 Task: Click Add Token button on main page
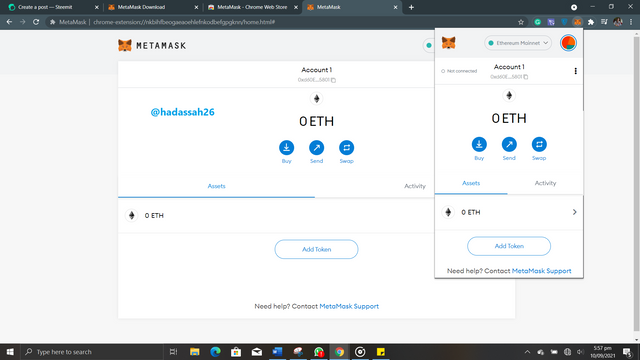point(316,249)
